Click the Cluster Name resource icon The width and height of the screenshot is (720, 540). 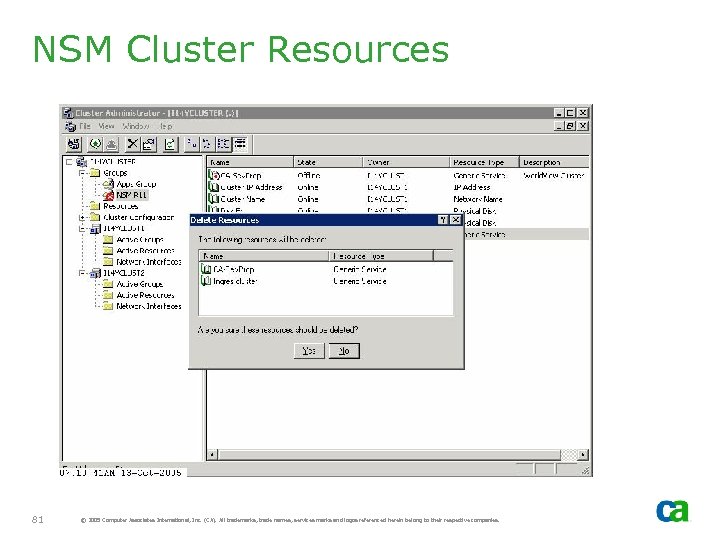pyautogui.click(x=214, y=199)
